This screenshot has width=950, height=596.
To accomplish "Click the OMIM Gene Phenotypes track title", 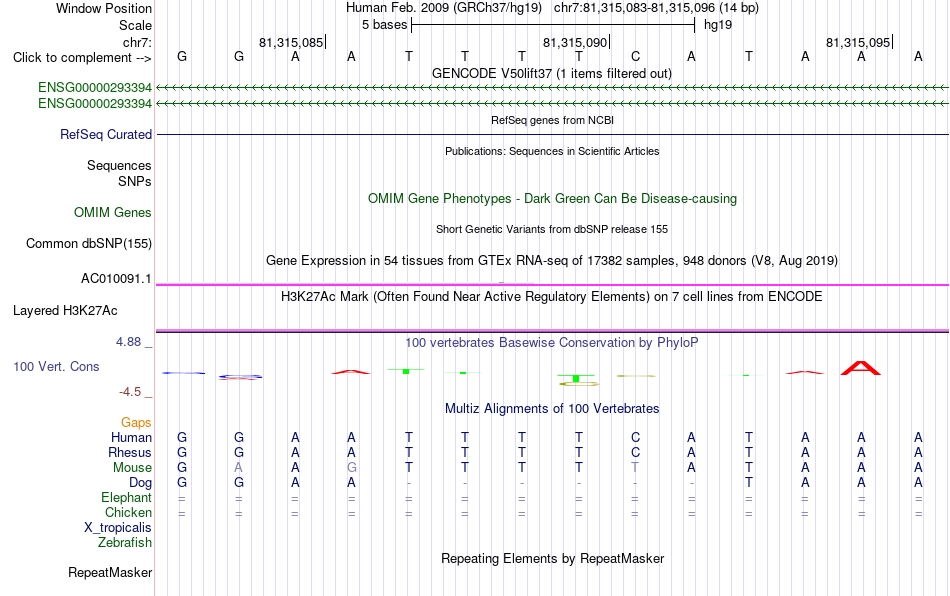I will pos(552,199).
